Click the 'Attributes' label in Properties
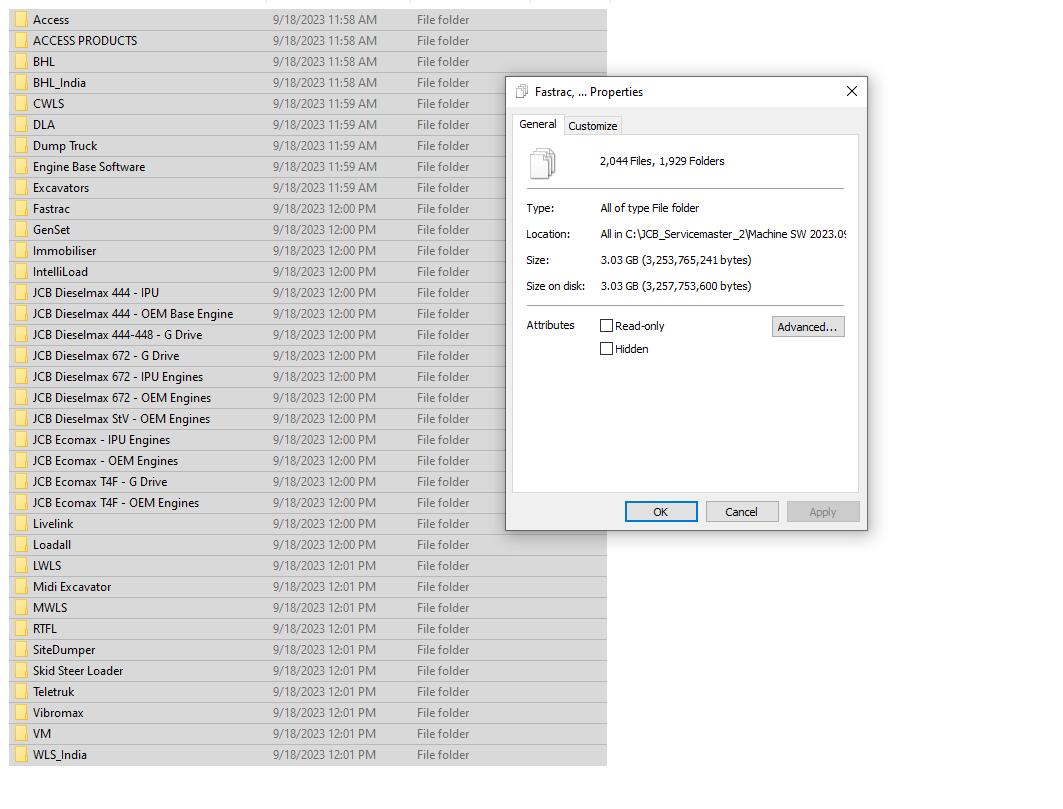The width and height of the screenshot is (1063, 809). pos(550,325)
